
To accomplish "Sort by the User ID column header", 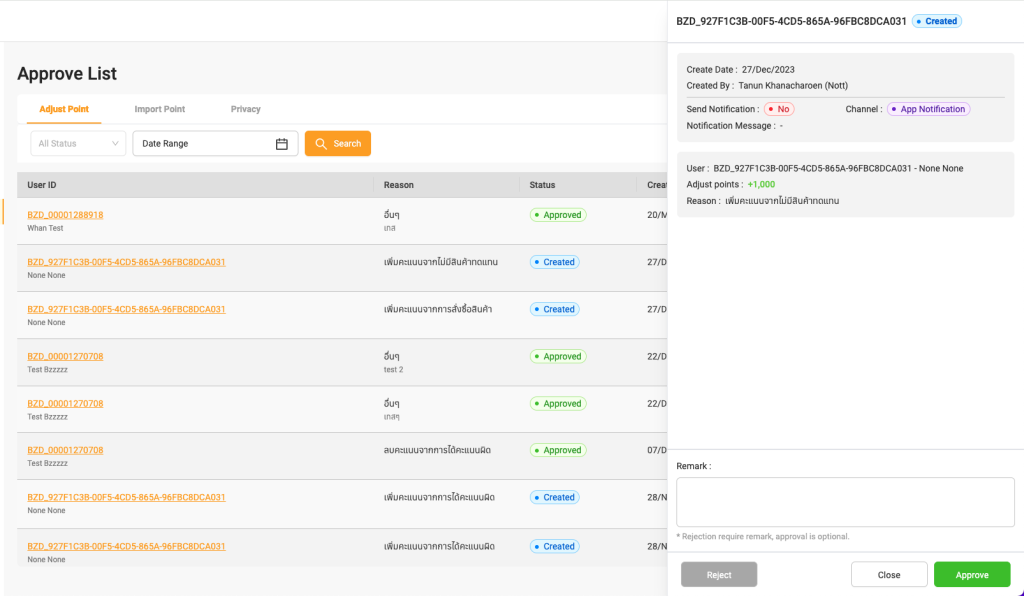I will [42, 185].
